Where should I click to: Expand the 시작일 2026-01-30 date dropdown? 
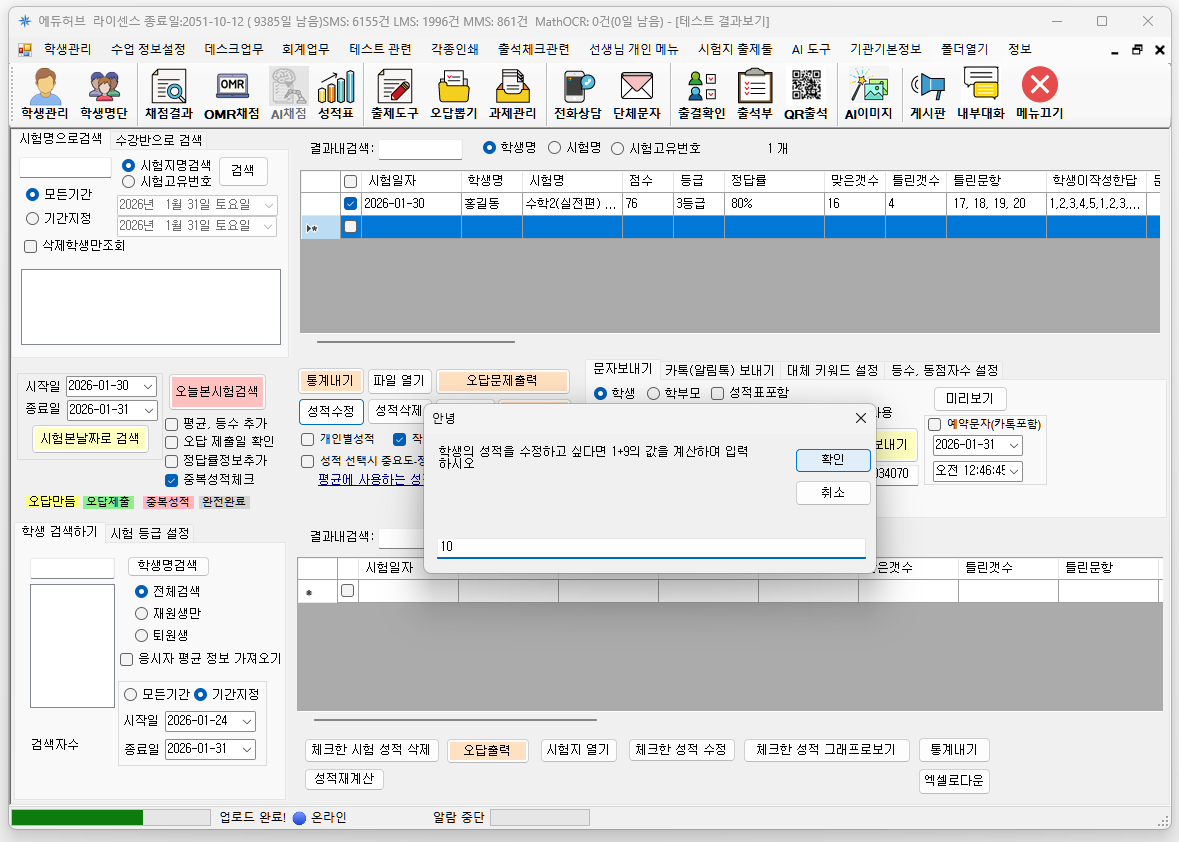point(149,387)
